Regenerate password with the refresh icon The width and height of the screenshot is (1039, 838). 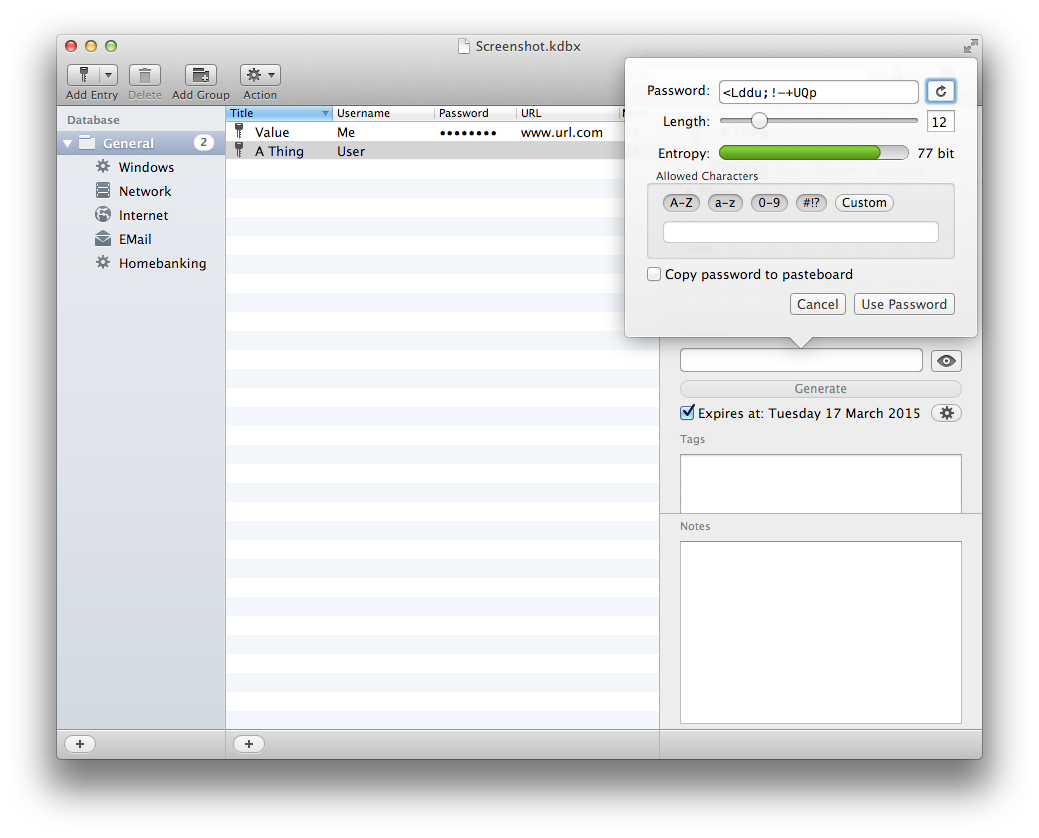(x=940, y=92)
